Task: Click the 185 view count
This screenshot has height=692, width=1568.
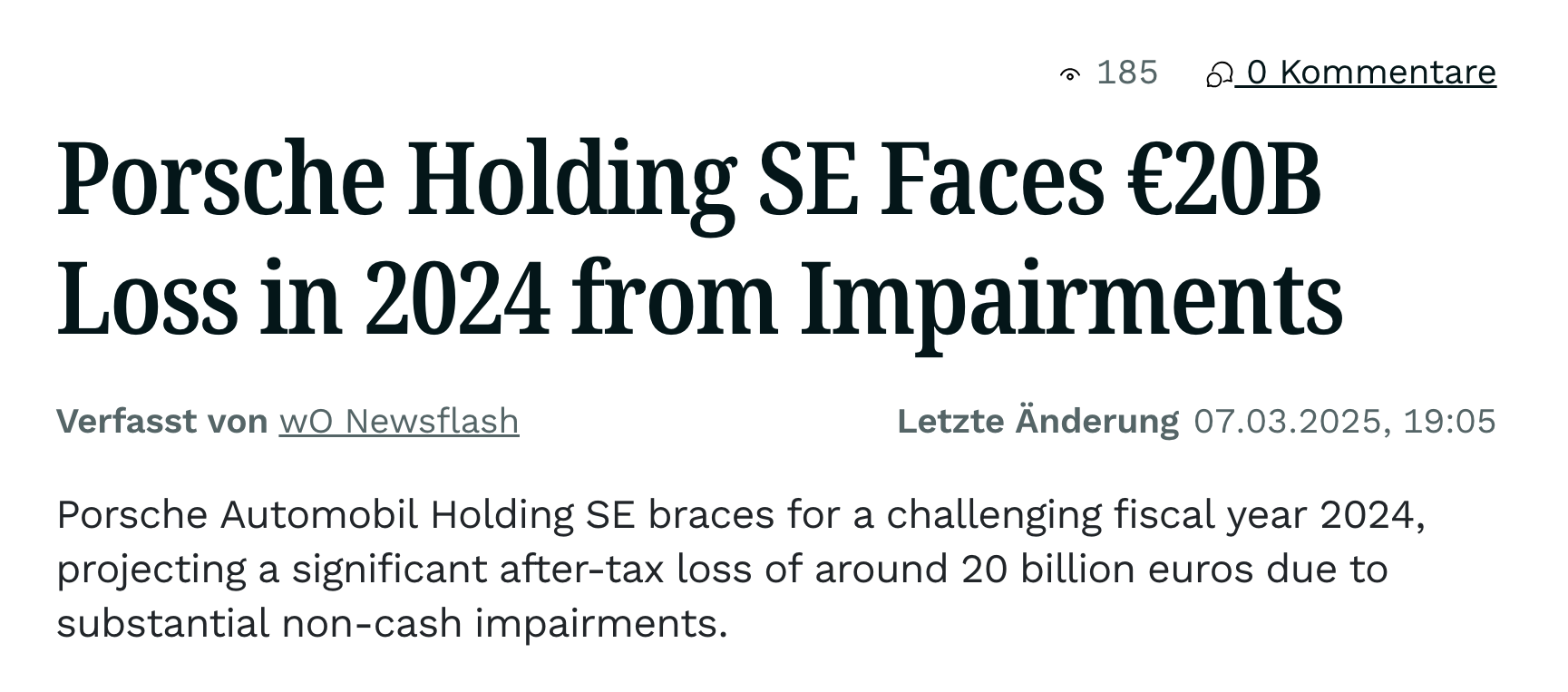Action: click(x=1127, y=73)
